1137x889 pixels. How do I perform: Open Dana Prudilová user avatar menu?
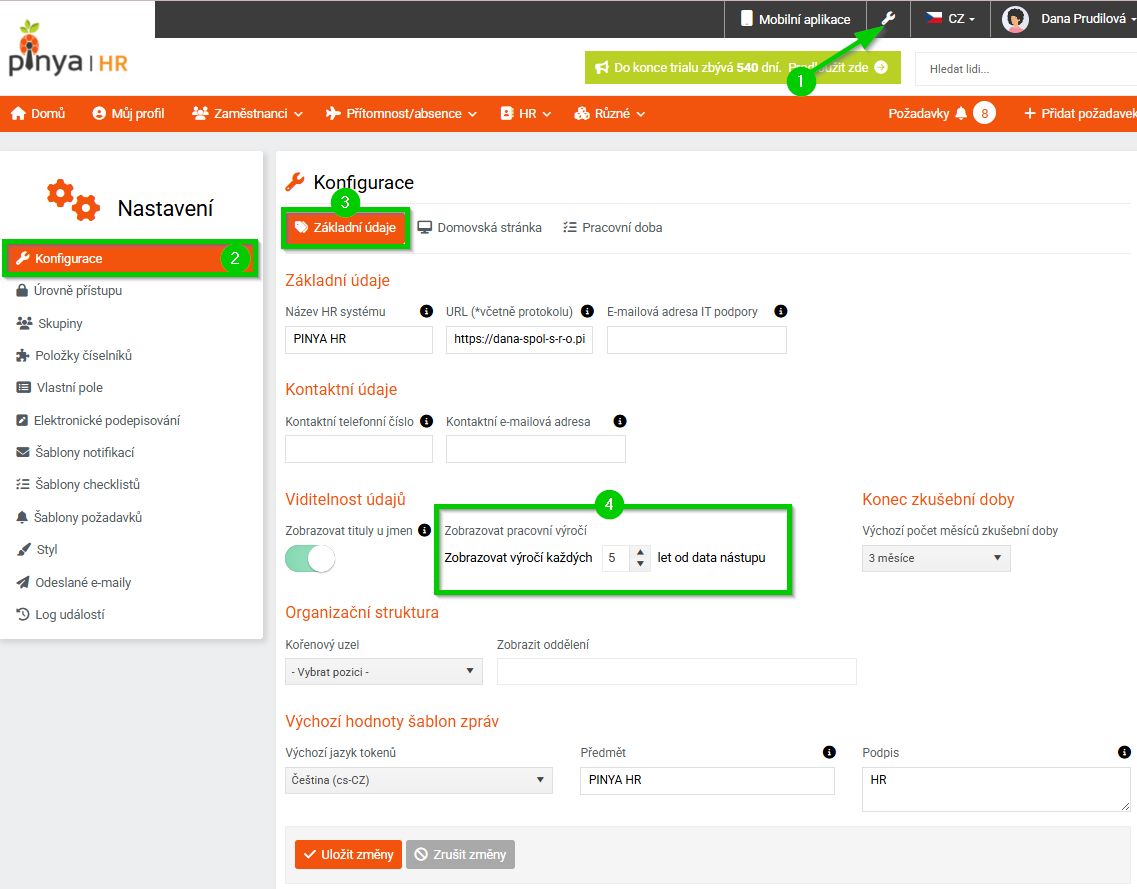tap(1015, 19)
